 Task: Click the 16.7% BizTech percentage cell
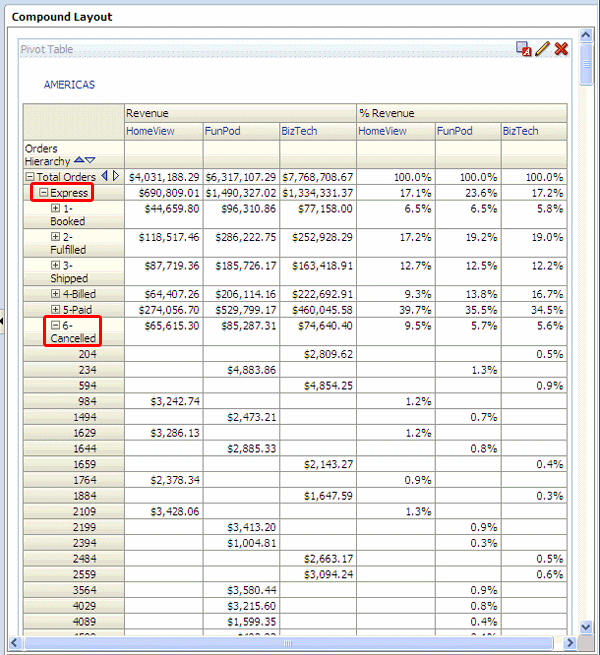[547, 294]
